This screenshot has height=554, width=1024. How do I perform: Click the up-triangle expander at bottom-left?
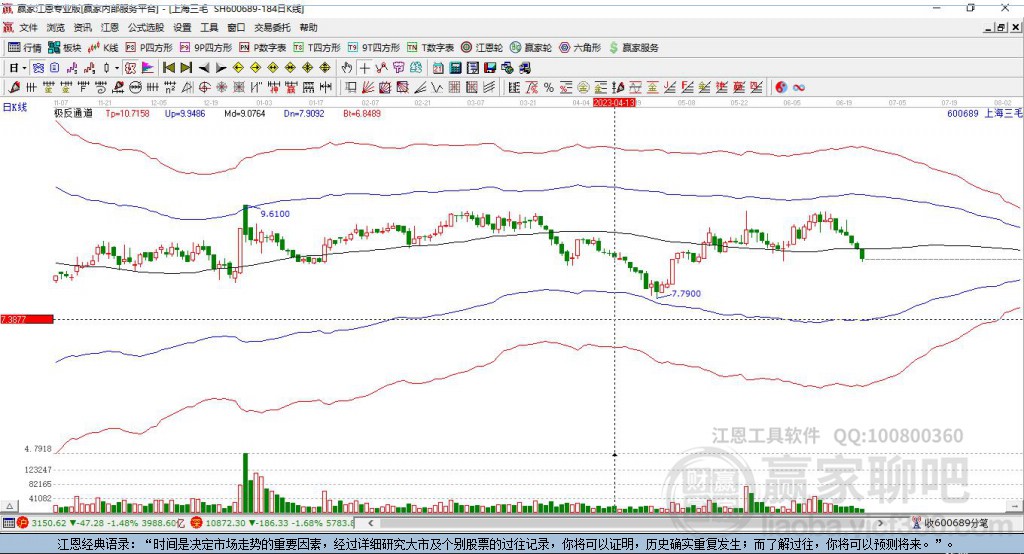(9, 506)
